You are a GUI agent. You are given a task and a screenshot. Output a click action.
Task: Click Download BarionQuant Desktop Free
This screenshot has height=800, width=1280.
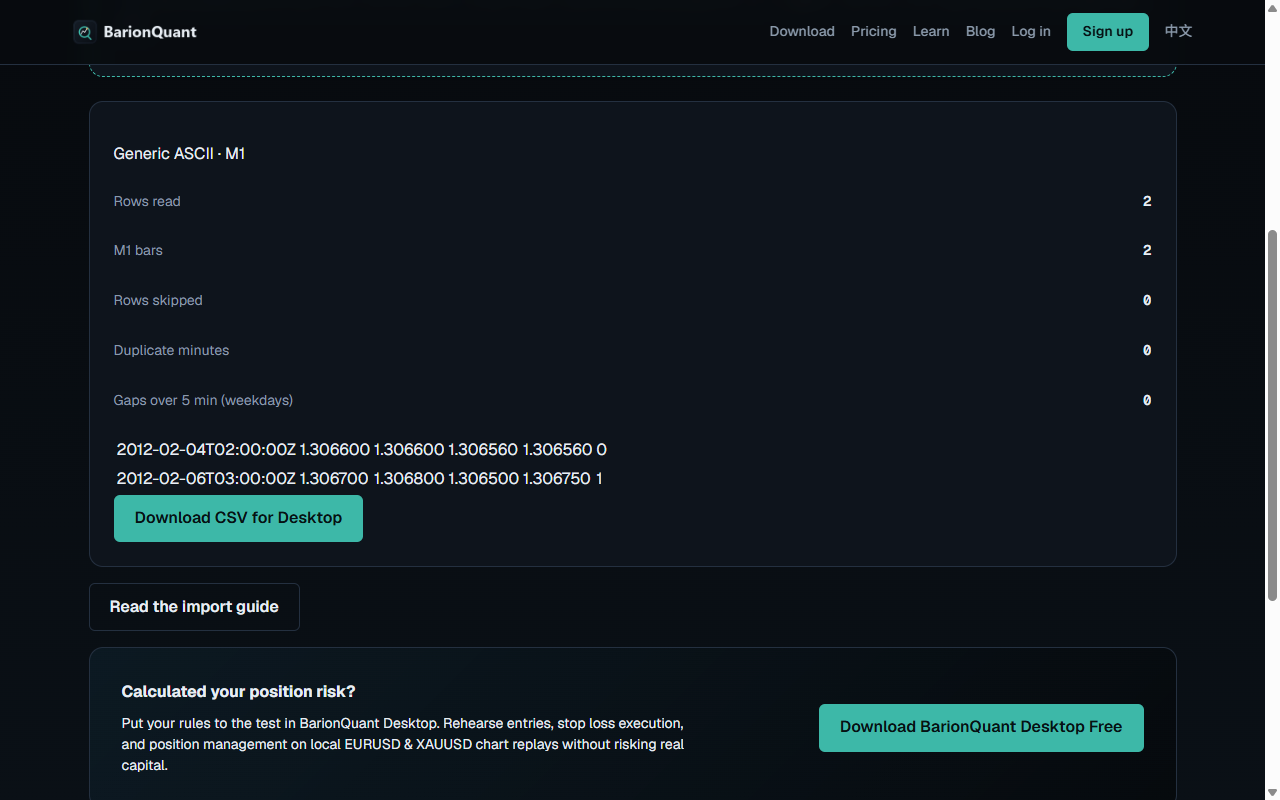tap(981, 728)
